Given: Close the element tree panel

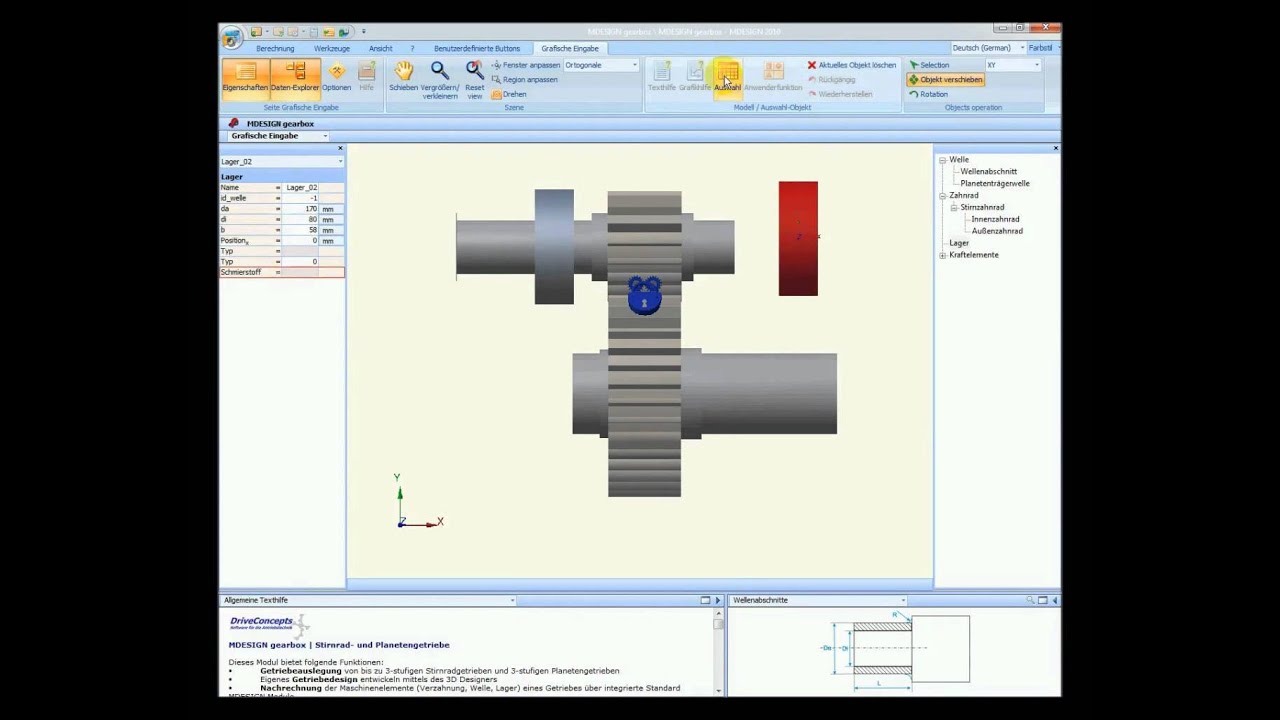Looking at the screenshot, I should [1055, 148].
